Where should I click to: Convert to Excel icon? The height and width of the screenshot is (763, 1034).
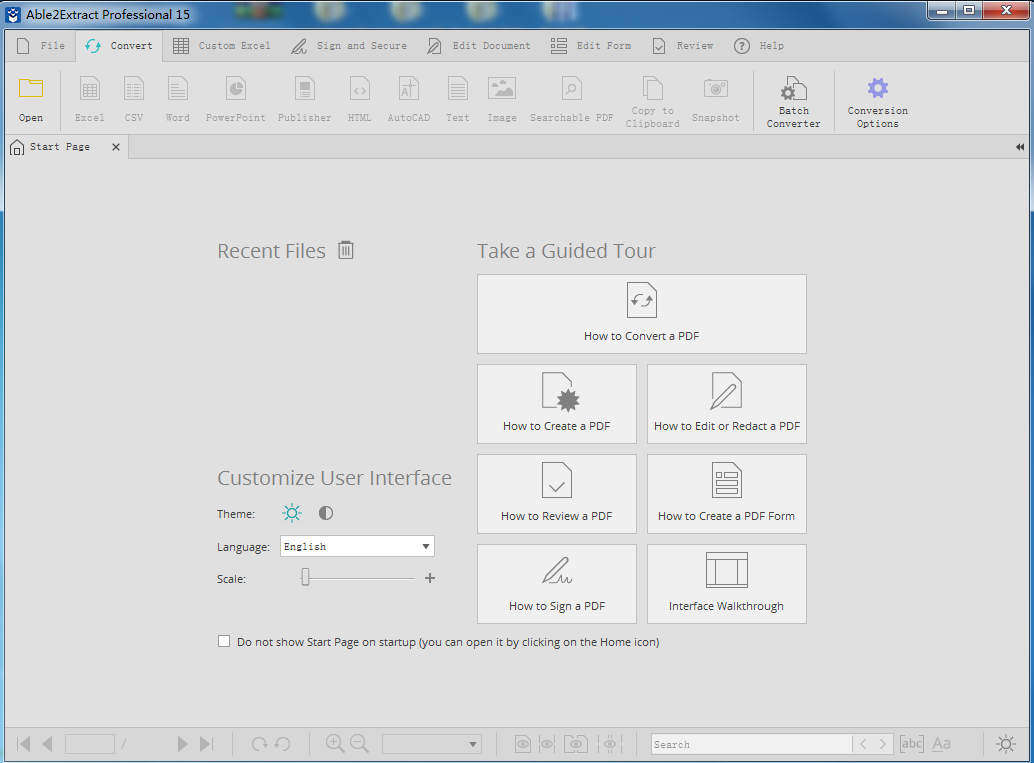(90, 88)
